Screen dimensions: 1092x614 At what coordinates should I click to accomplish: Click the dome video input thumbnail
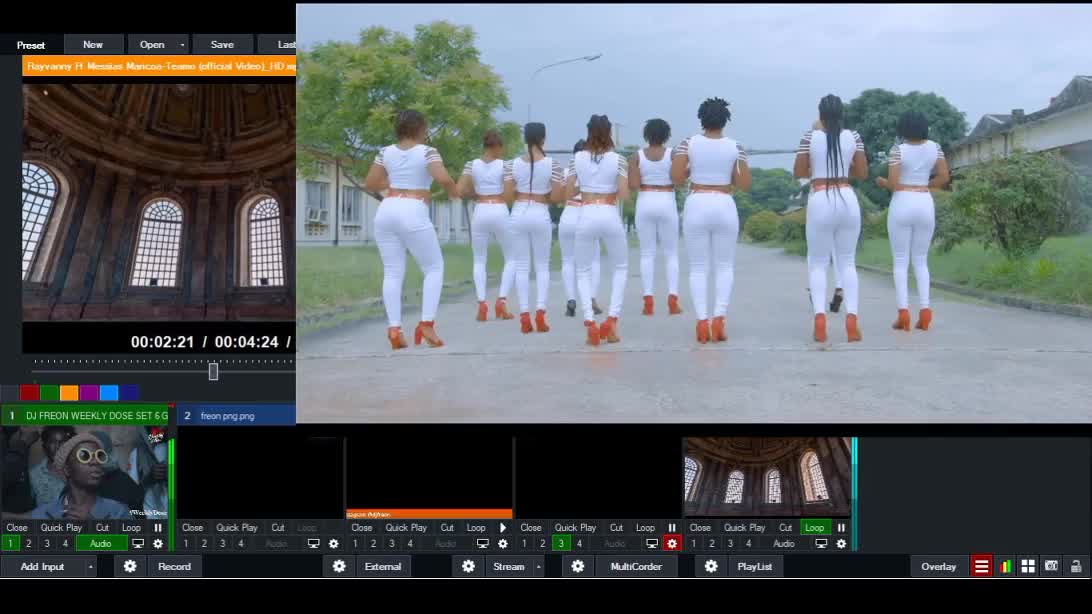pos(767,477)
